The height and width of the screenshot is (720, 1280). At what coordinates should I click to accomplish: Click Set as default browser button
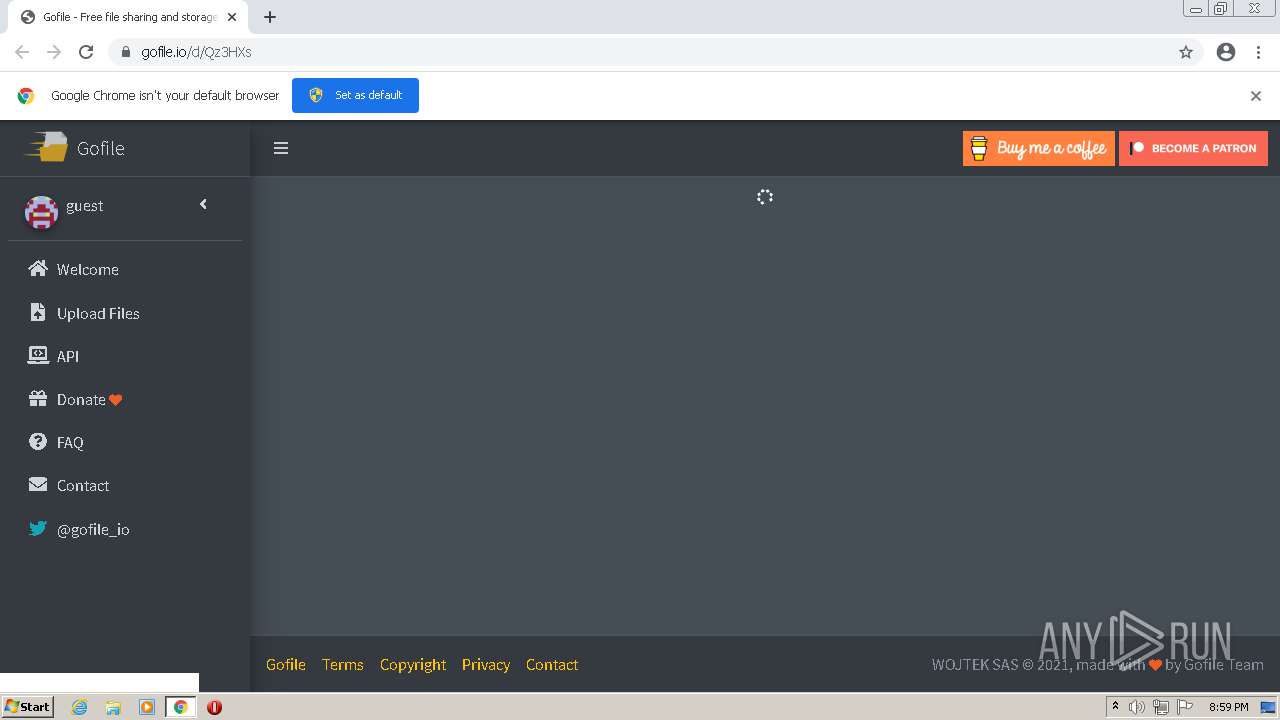pos(355,95)
